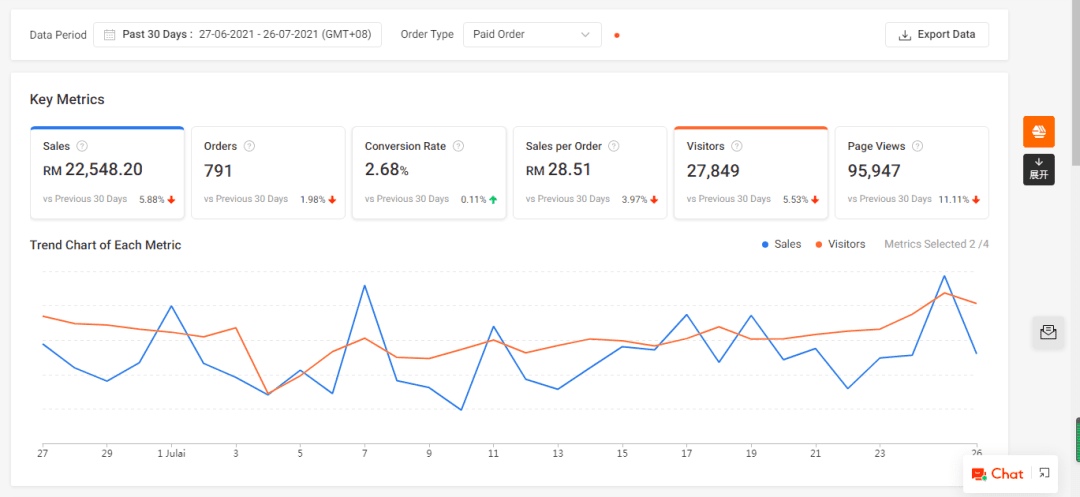Click the Conversion Rate help icon
The width and height of the screenshot is (1080, 497).
(458, 146)
